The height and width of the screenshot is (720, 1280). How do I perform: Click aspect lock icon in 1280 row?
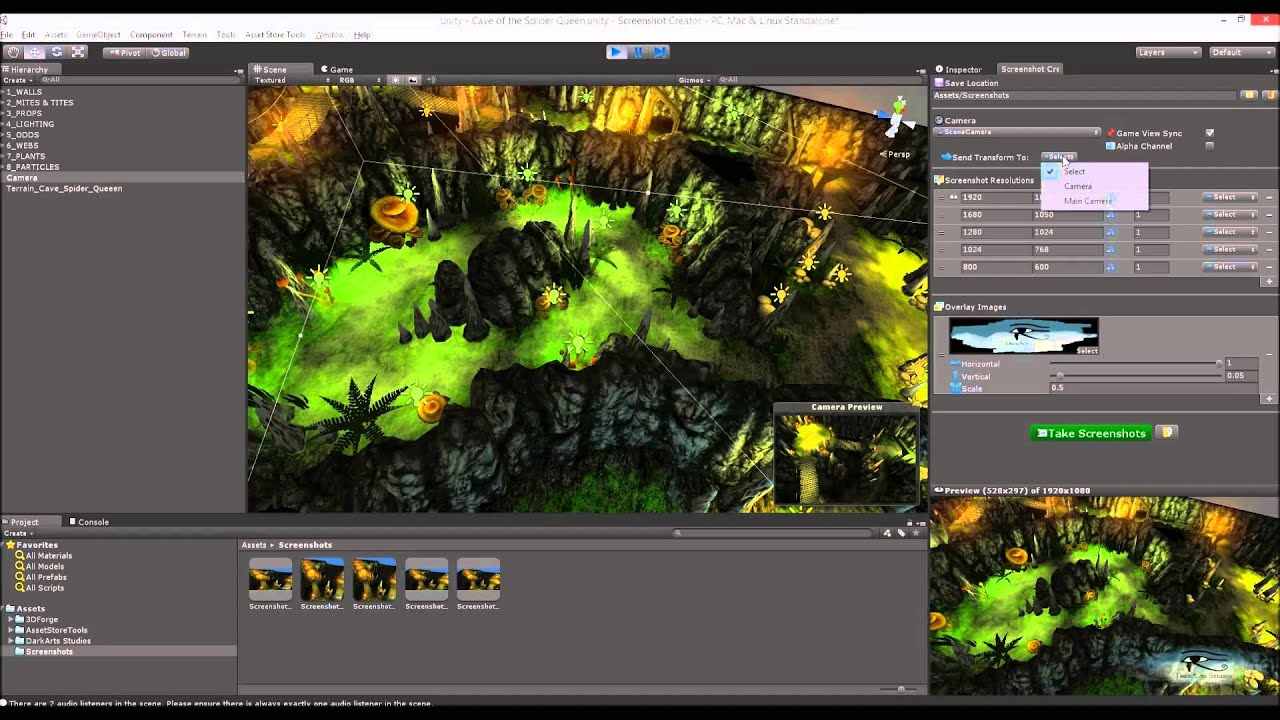[1110, 232]
